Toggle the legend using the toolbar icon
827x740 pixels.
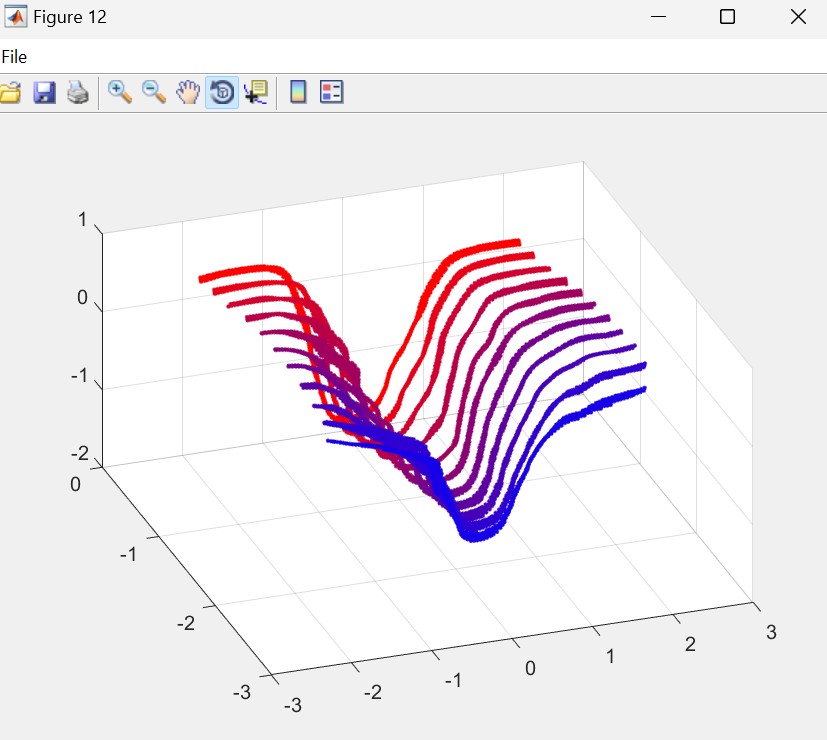click(331, 93)
